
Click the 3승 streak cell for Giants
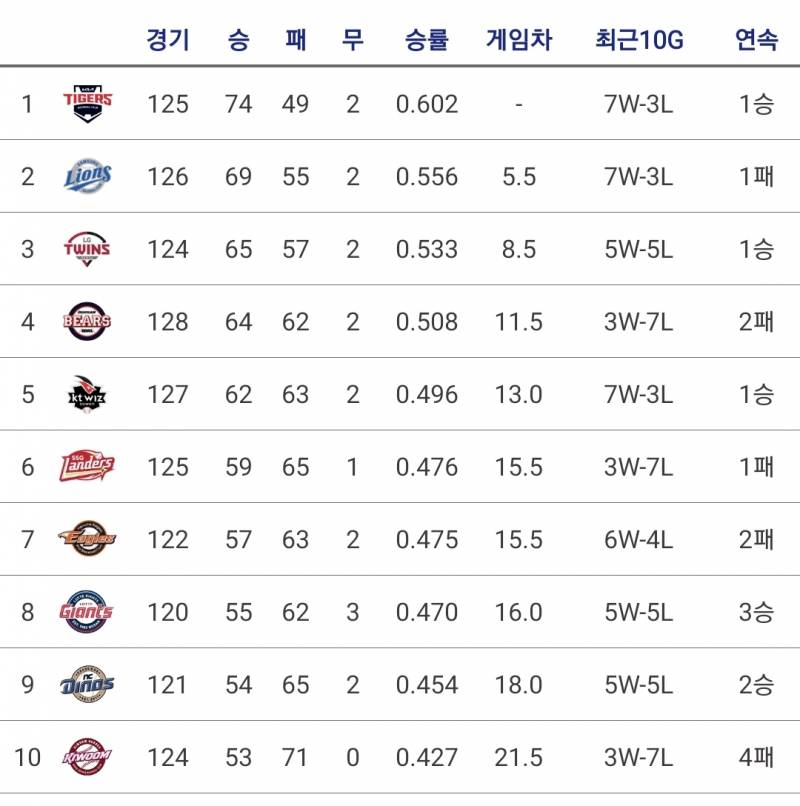(756, 612)
